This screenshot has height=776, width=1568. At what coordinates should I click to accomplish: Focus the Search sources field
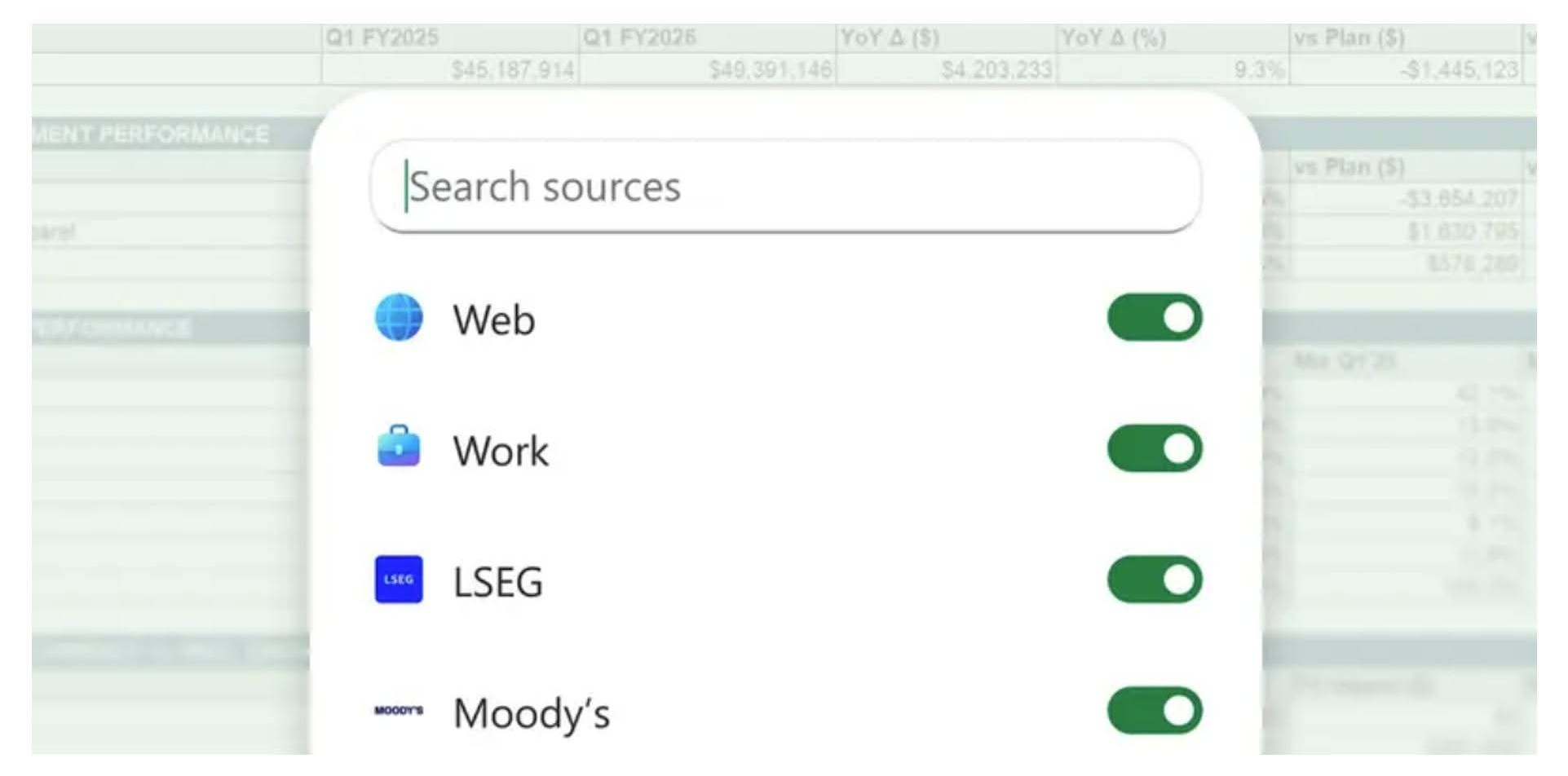point(786,187)
